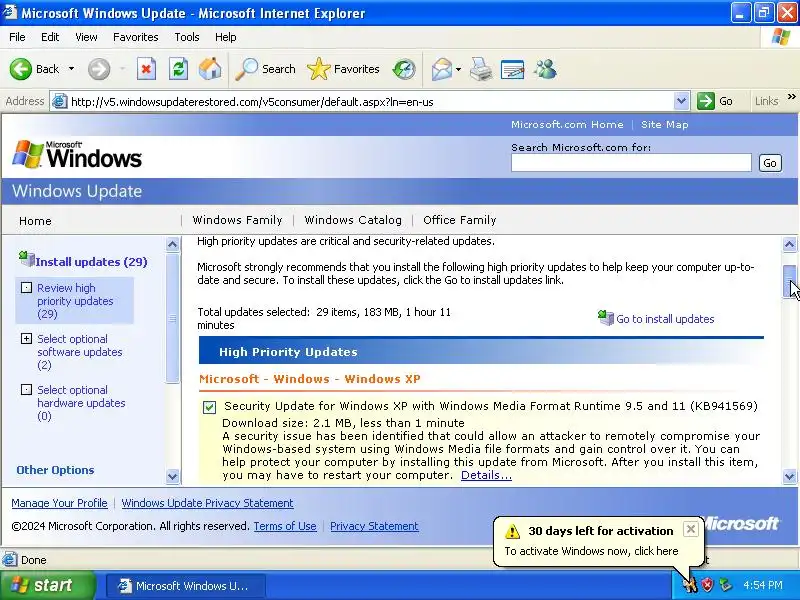Click the address bar URL field
This screenshot has height=600, width=800.
pyautogui.click(x=371, y=102)
